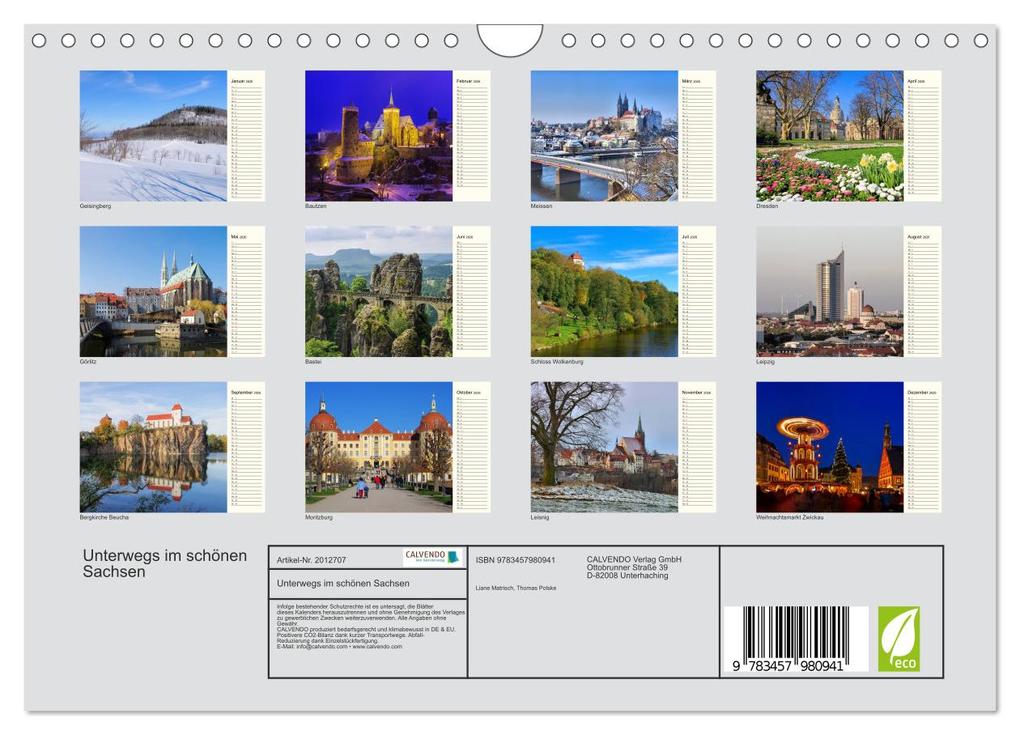Select the Moritzburg palace photo
Viewport: 1020px width, 735px height.
(378, 447)
